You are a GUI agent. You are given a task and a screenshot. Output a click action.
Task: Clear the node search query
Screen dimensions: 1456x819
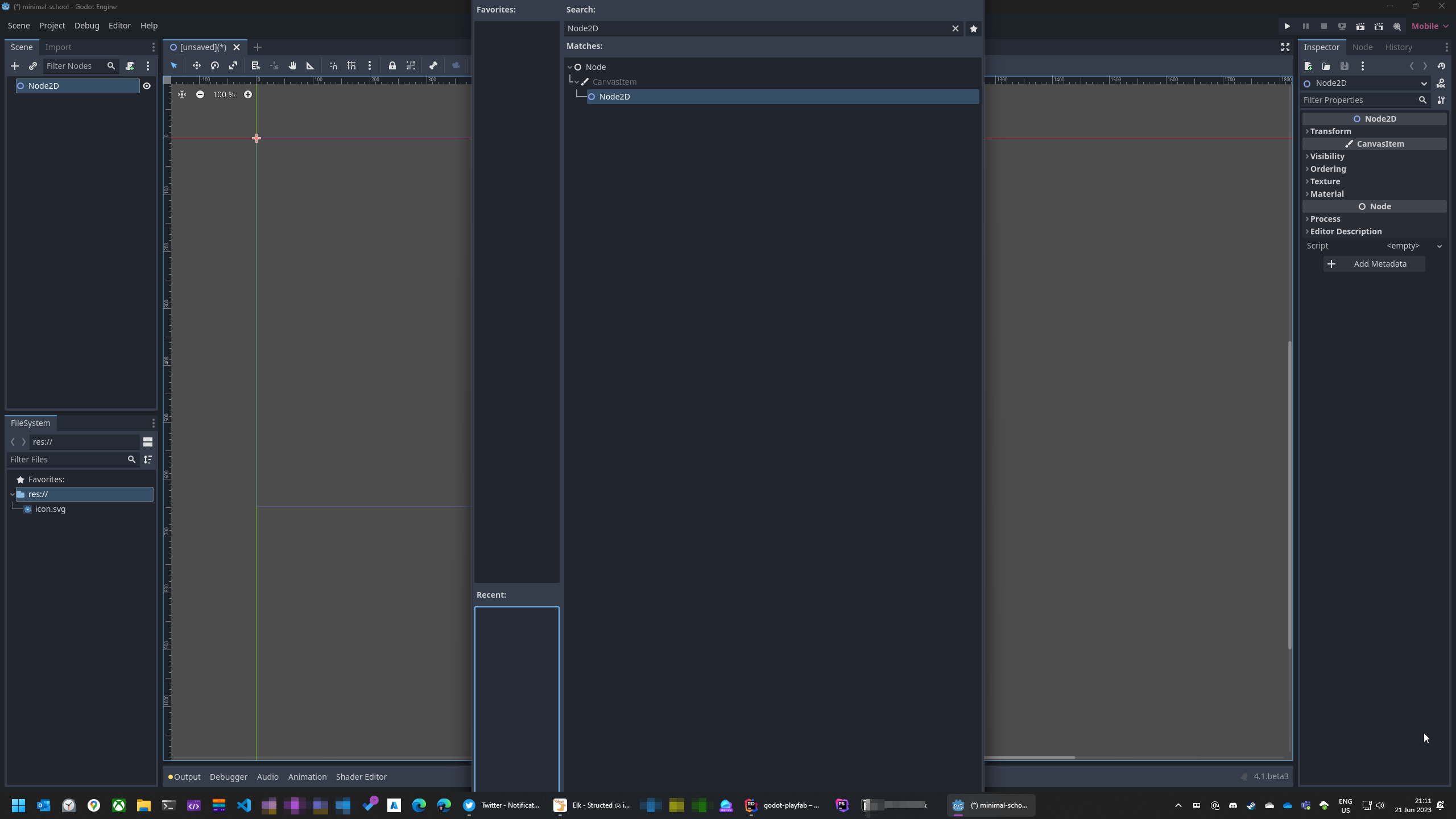tap(955, 28)
